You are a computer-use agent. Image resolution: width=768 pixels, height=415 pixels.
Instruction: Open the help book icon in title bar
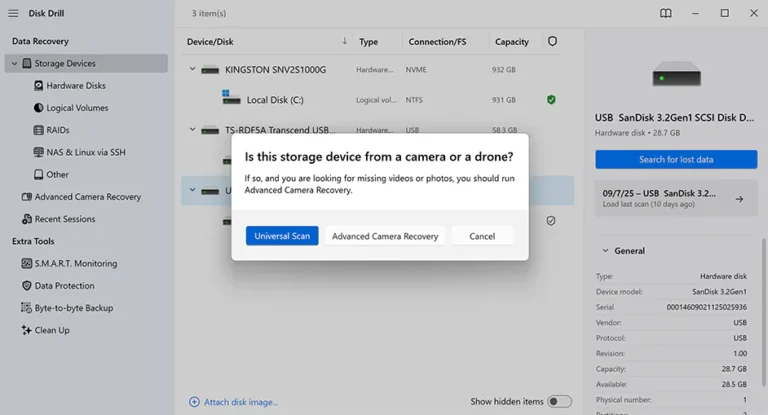pos(666,13)
